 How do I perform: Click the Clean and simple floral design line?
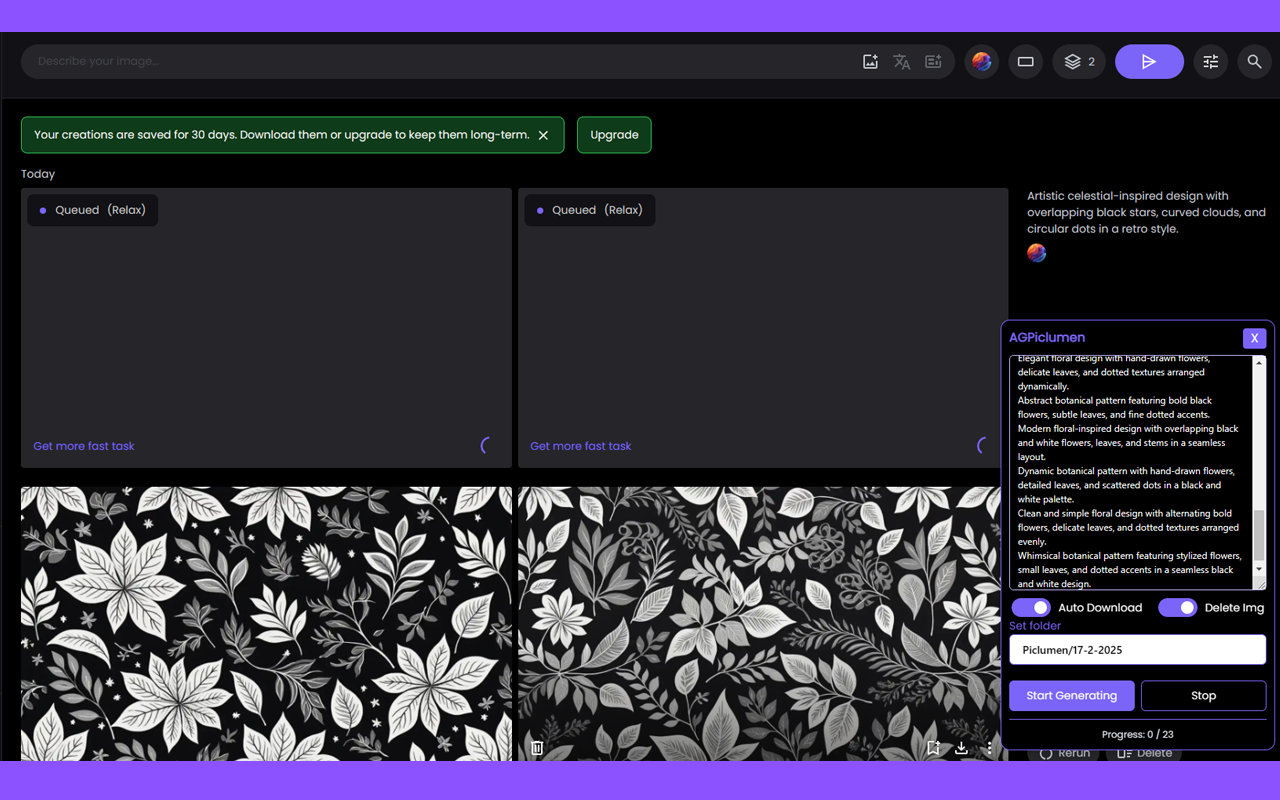1128,527
